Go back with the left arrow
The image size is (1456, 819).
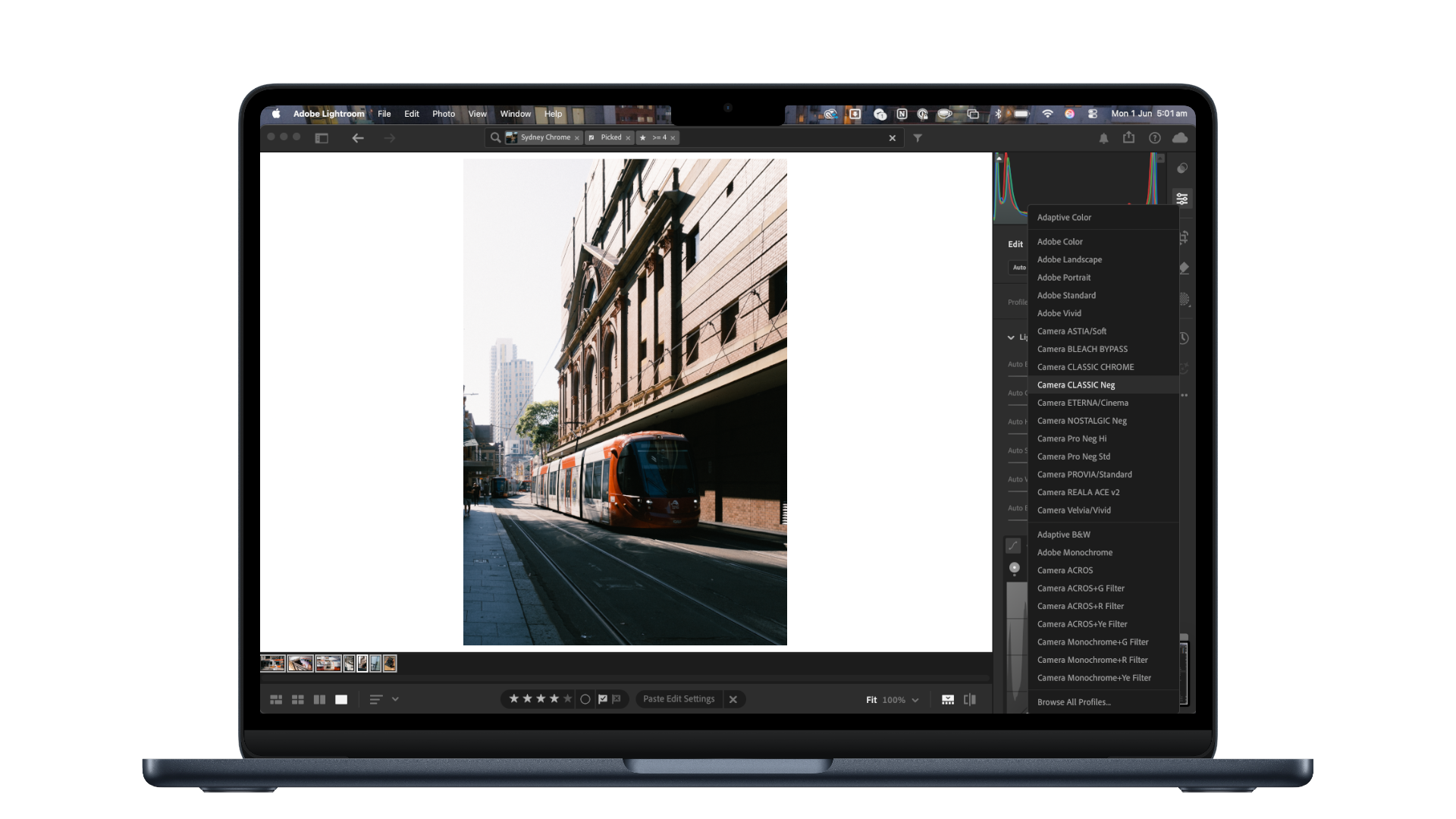358,138
